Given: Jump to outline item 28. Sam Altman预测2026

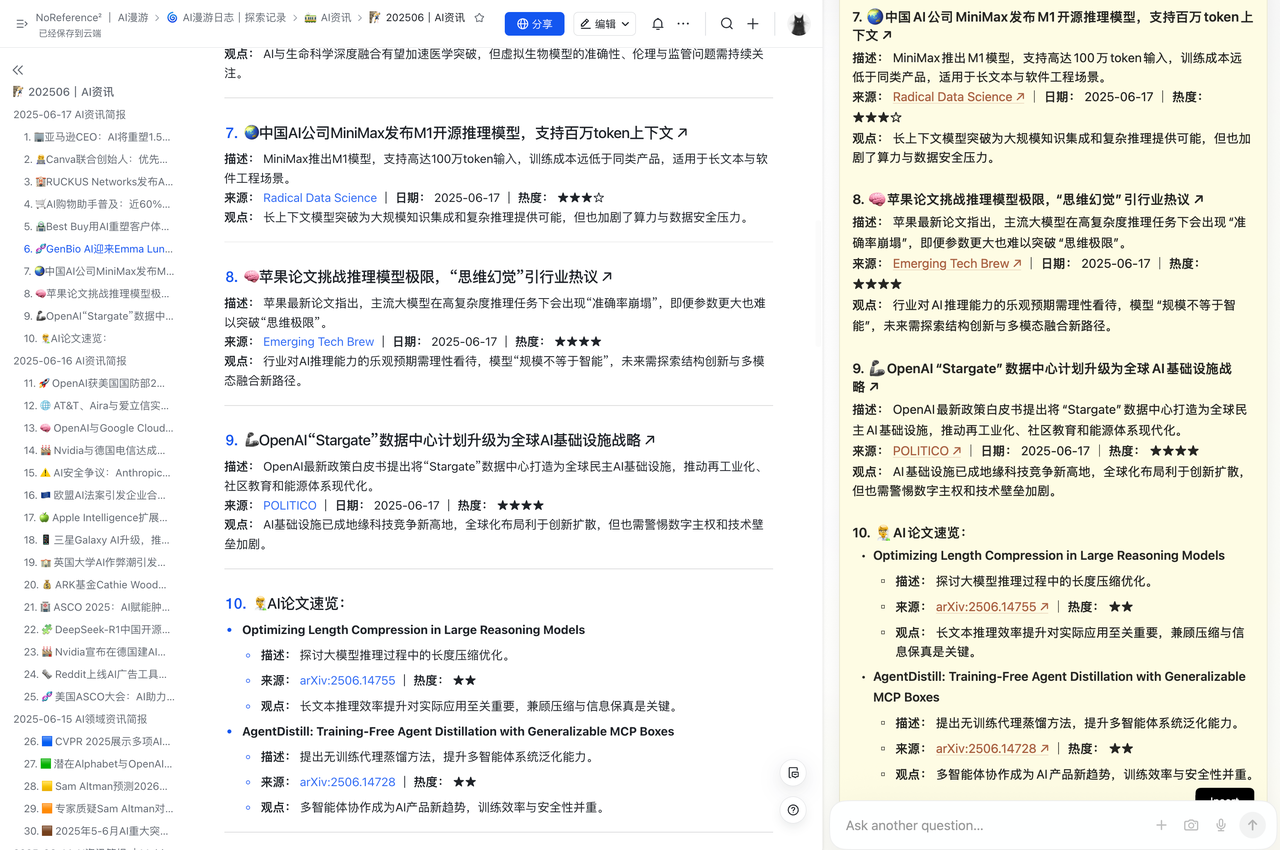Looking at the screenshot, I should (95, 786).
